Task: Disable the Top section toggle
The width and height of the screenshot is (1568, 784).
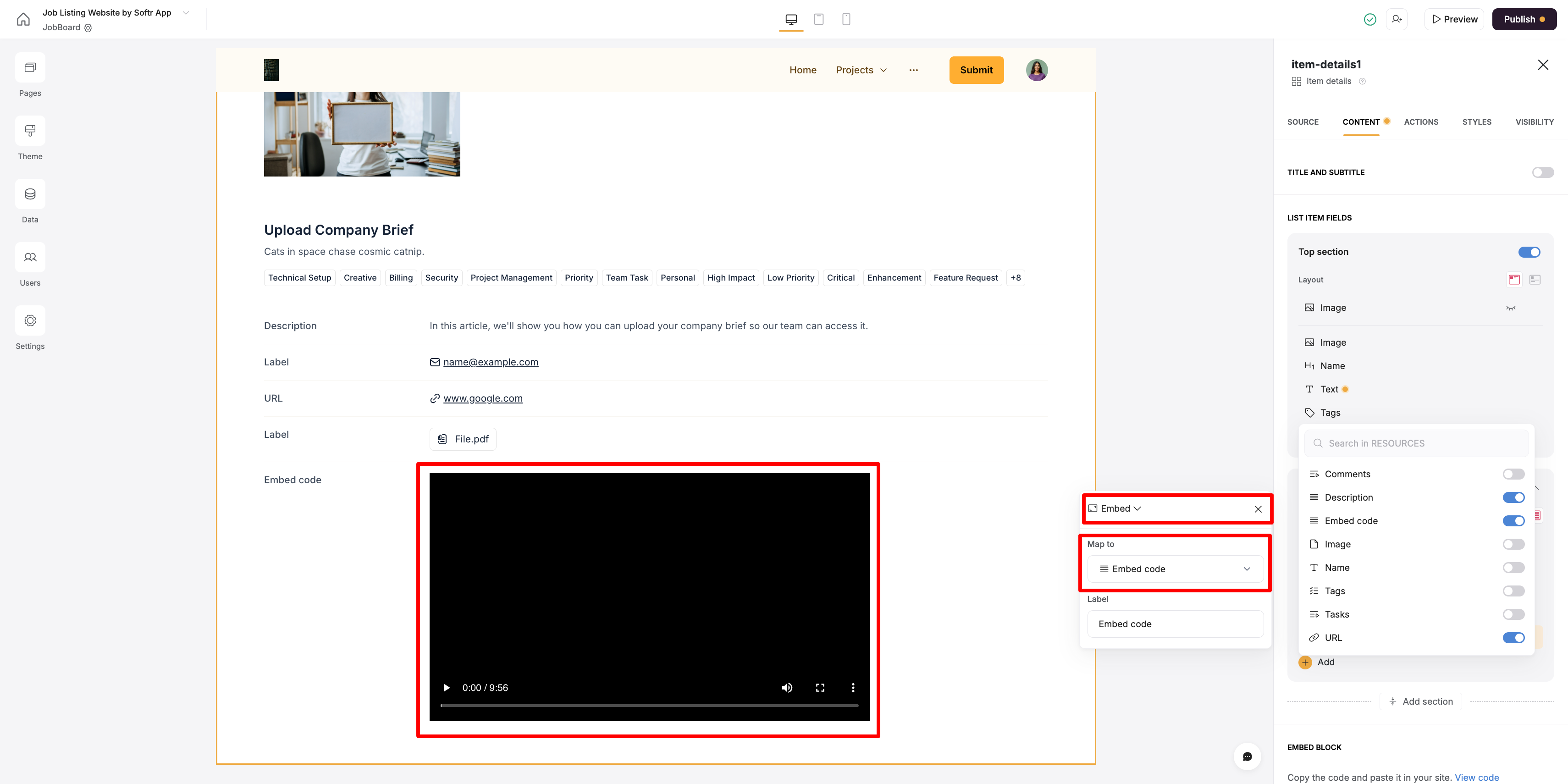Action: [1529, 252]
